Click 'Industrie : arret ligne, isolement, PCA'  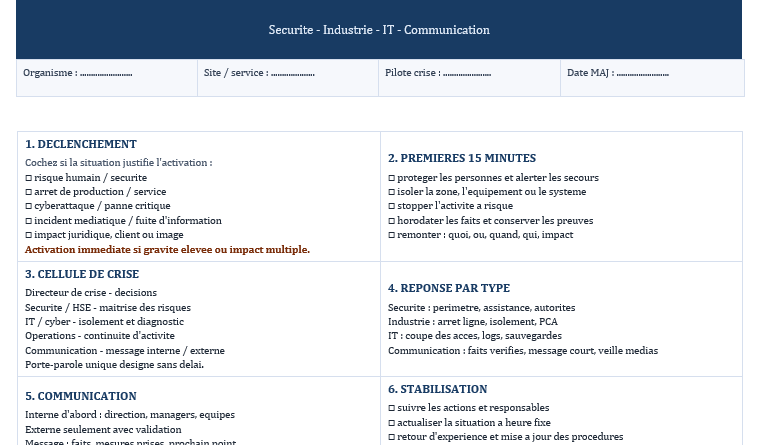coord(473,322)
